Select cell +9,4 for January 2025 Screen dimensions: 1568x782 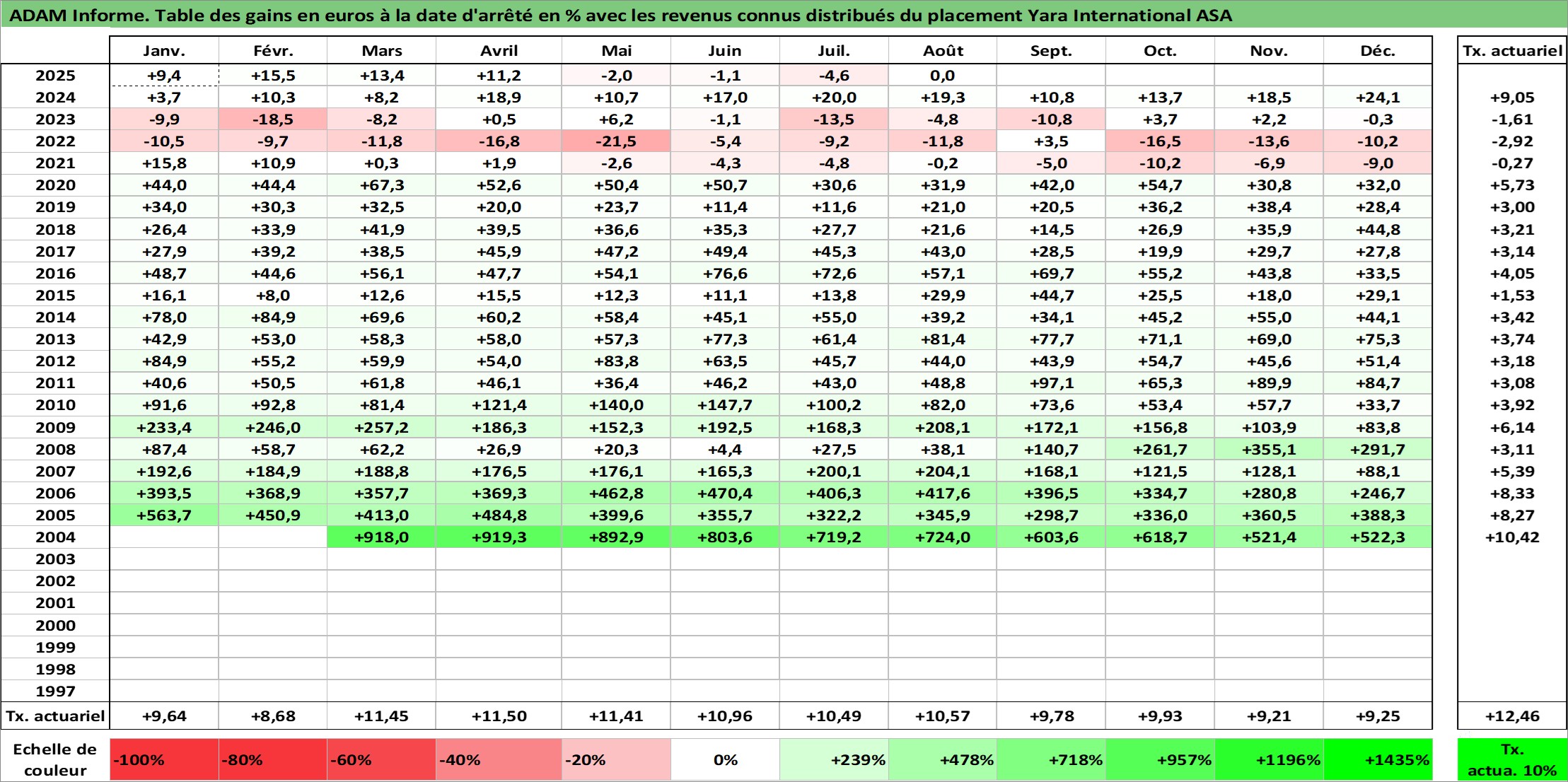click(x=164, y=76)
